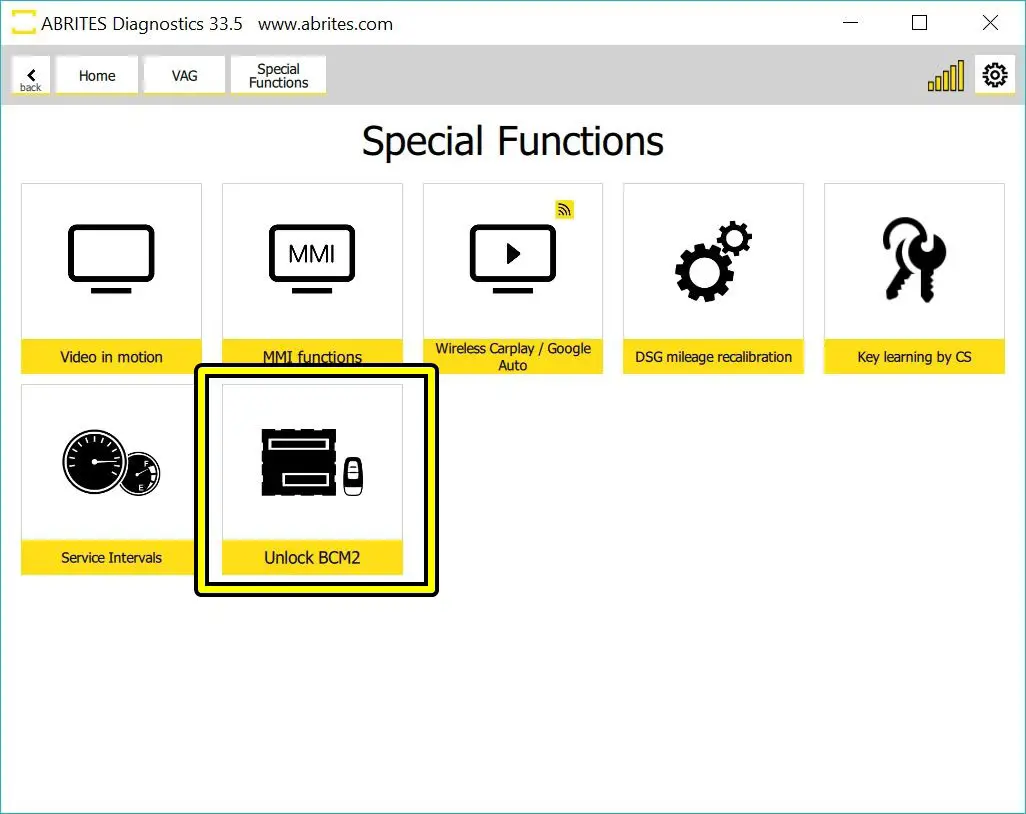Switch to the VAG breadcrumb tab
The width and height of the screenshot is (1026, 814).
(x=185, y=75)
